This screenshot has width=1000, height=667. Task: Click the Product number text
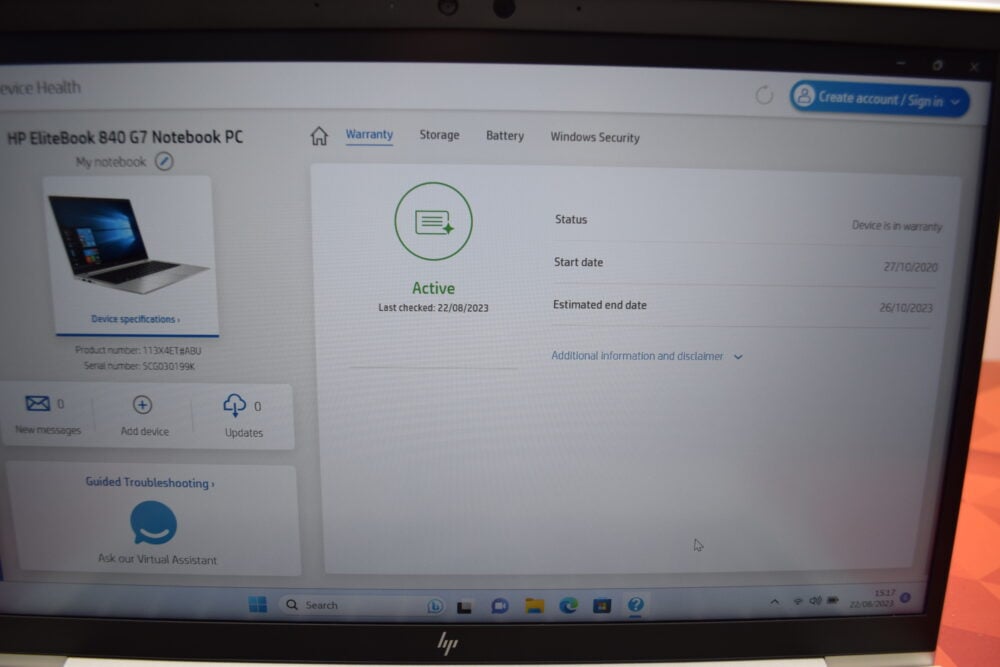coord(138,350)
